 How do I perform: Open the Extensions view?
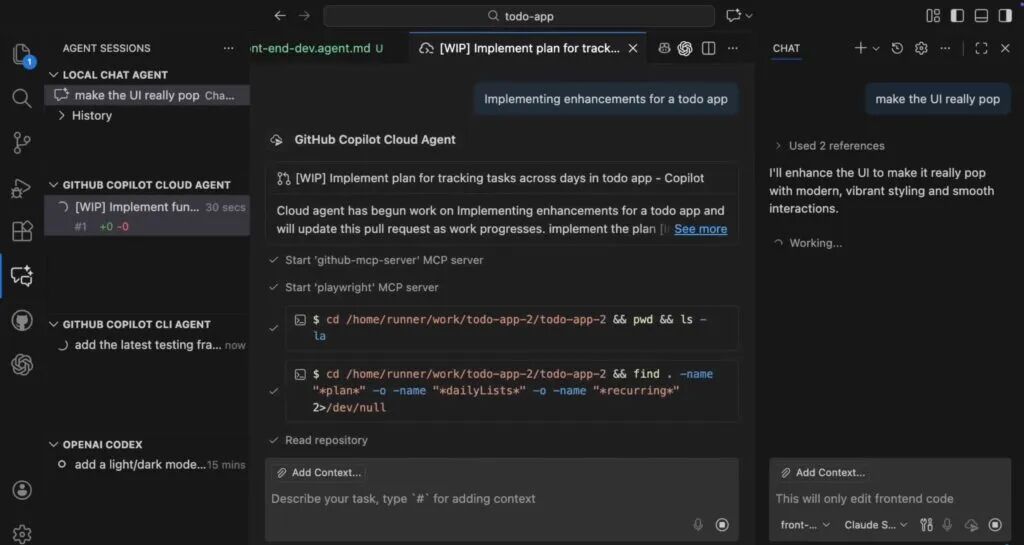[22, 231]
